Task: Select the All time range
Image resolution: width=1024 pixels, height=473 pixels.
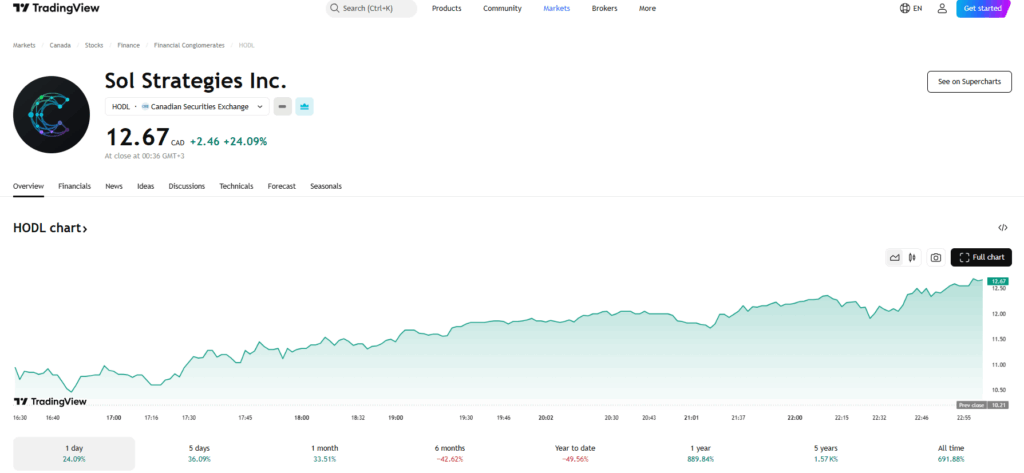Action: 951,453
